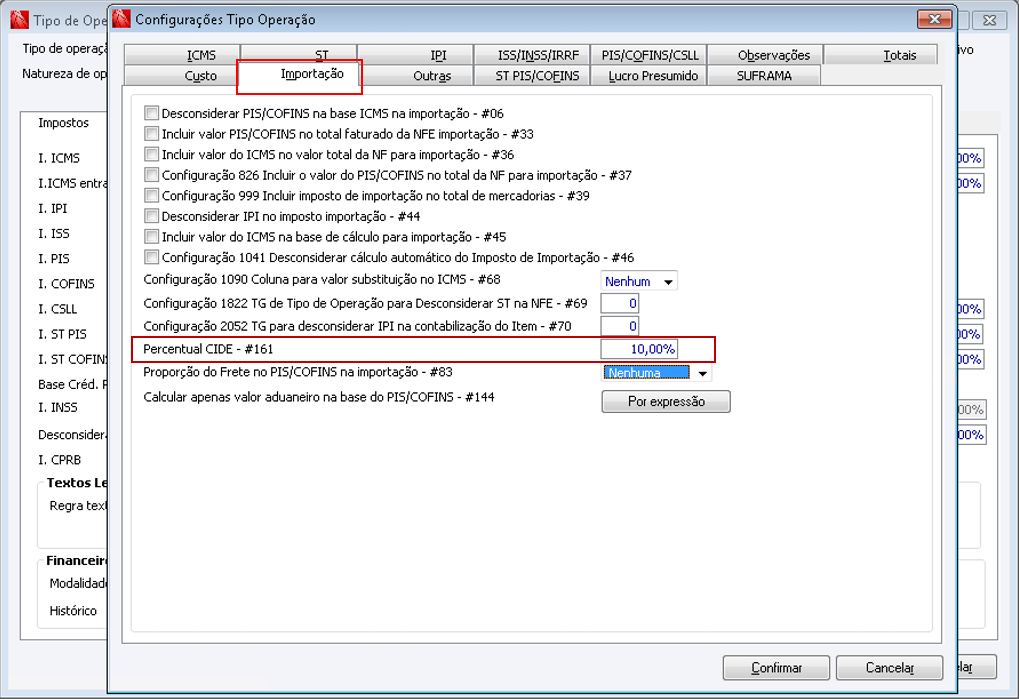Open the Totais tab

click(x=881, y=55)
